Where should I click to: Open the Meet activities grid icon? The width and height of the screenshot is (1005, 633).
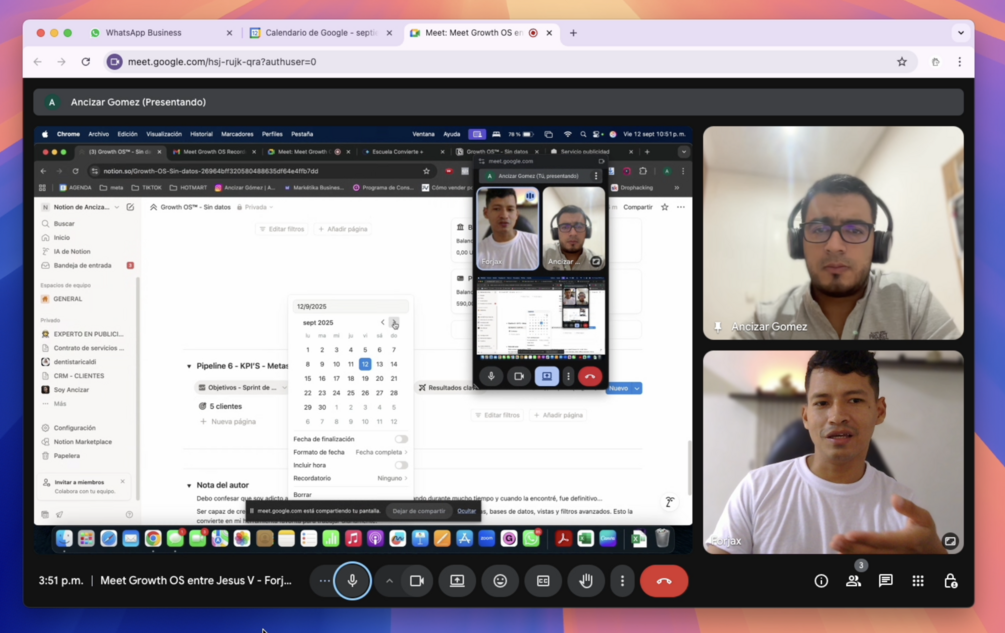(918, 581)
